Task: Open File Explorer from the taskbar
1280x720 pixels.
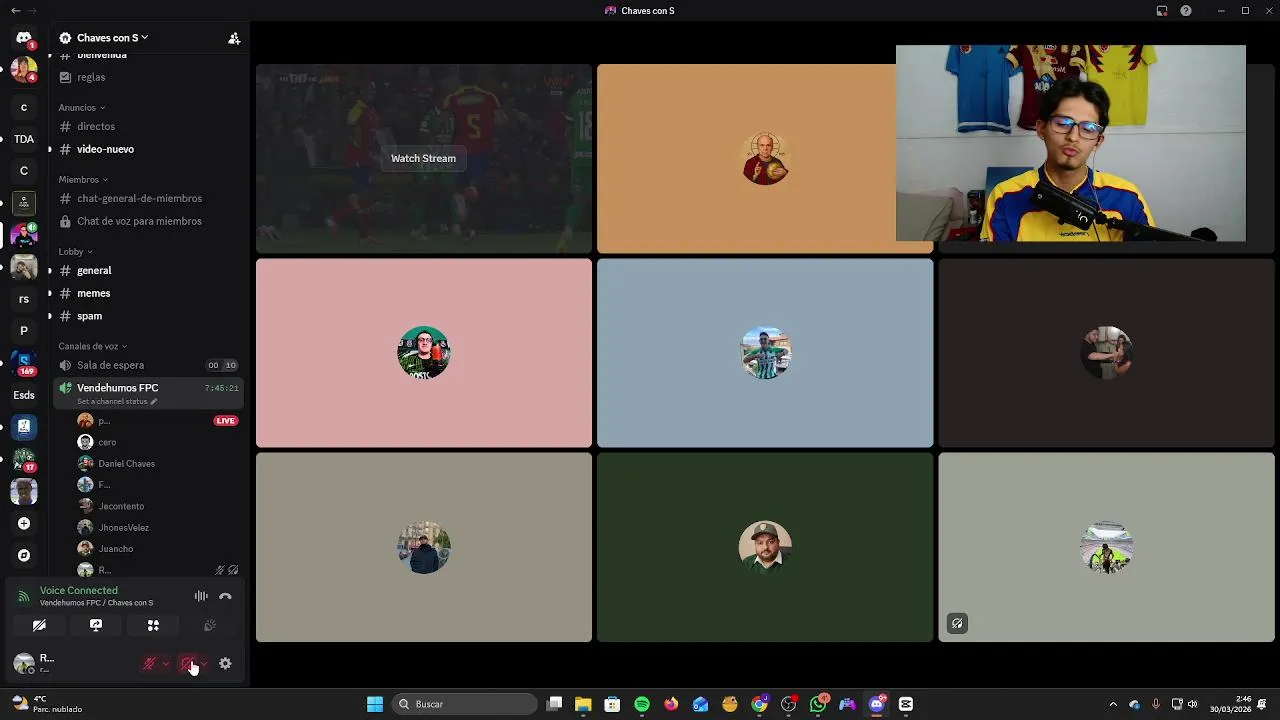Action: point(583,704)
